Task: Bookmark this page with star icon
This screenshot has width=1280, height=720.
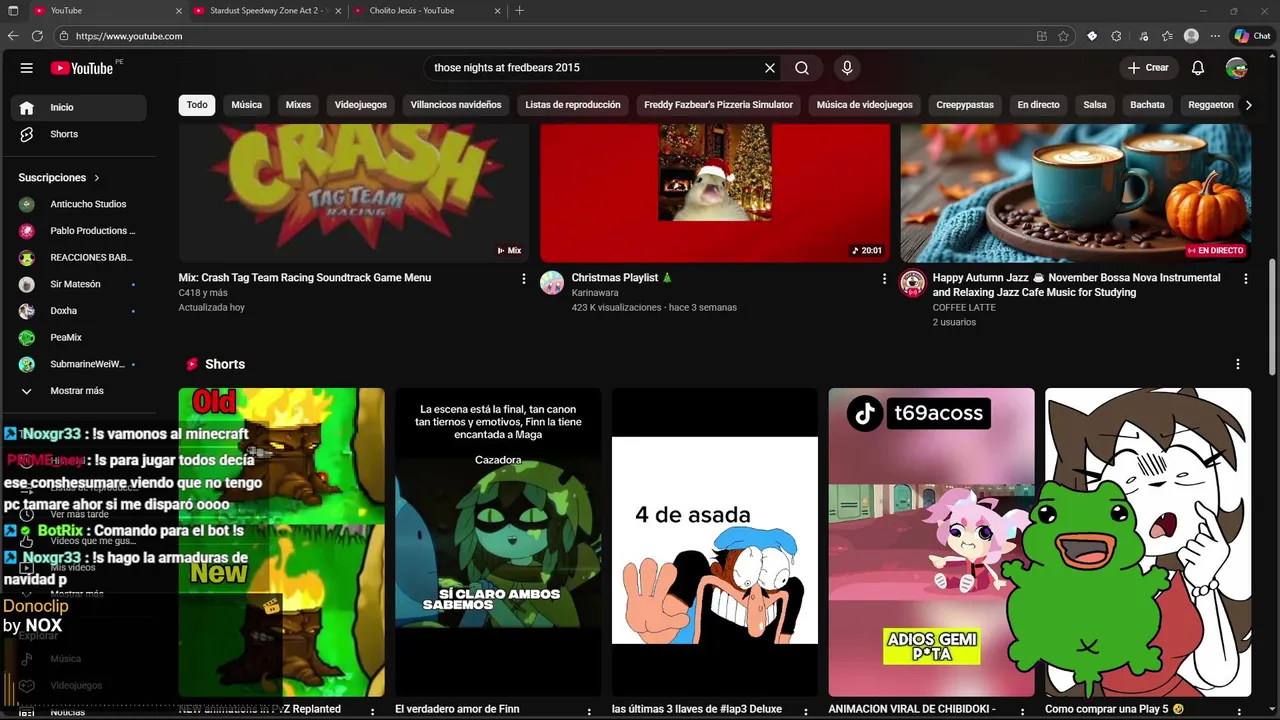Action: (x=1063, y=36)
